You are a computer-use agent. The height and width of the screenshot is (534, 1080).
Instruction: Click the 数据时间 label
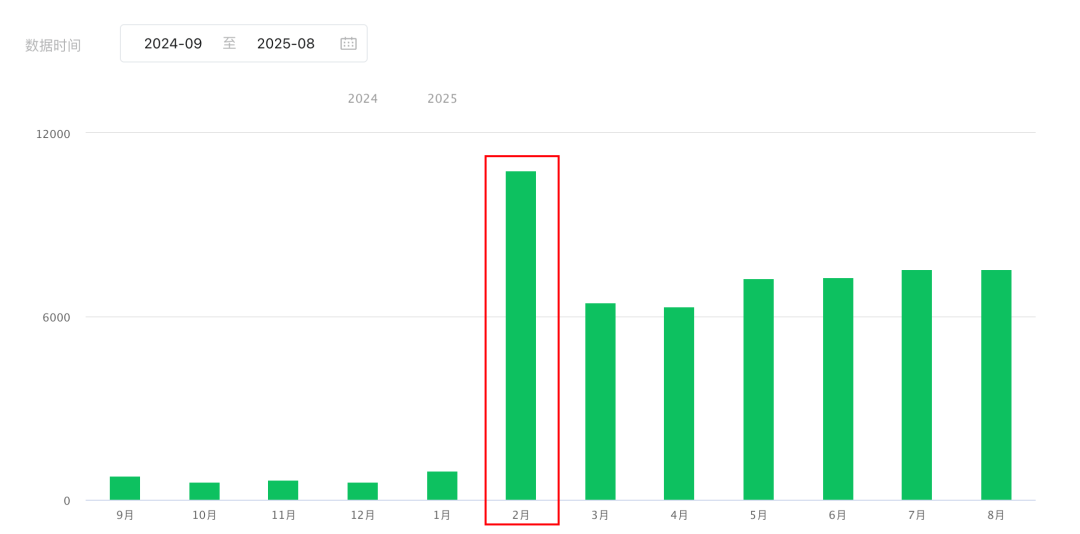[53, 45]
